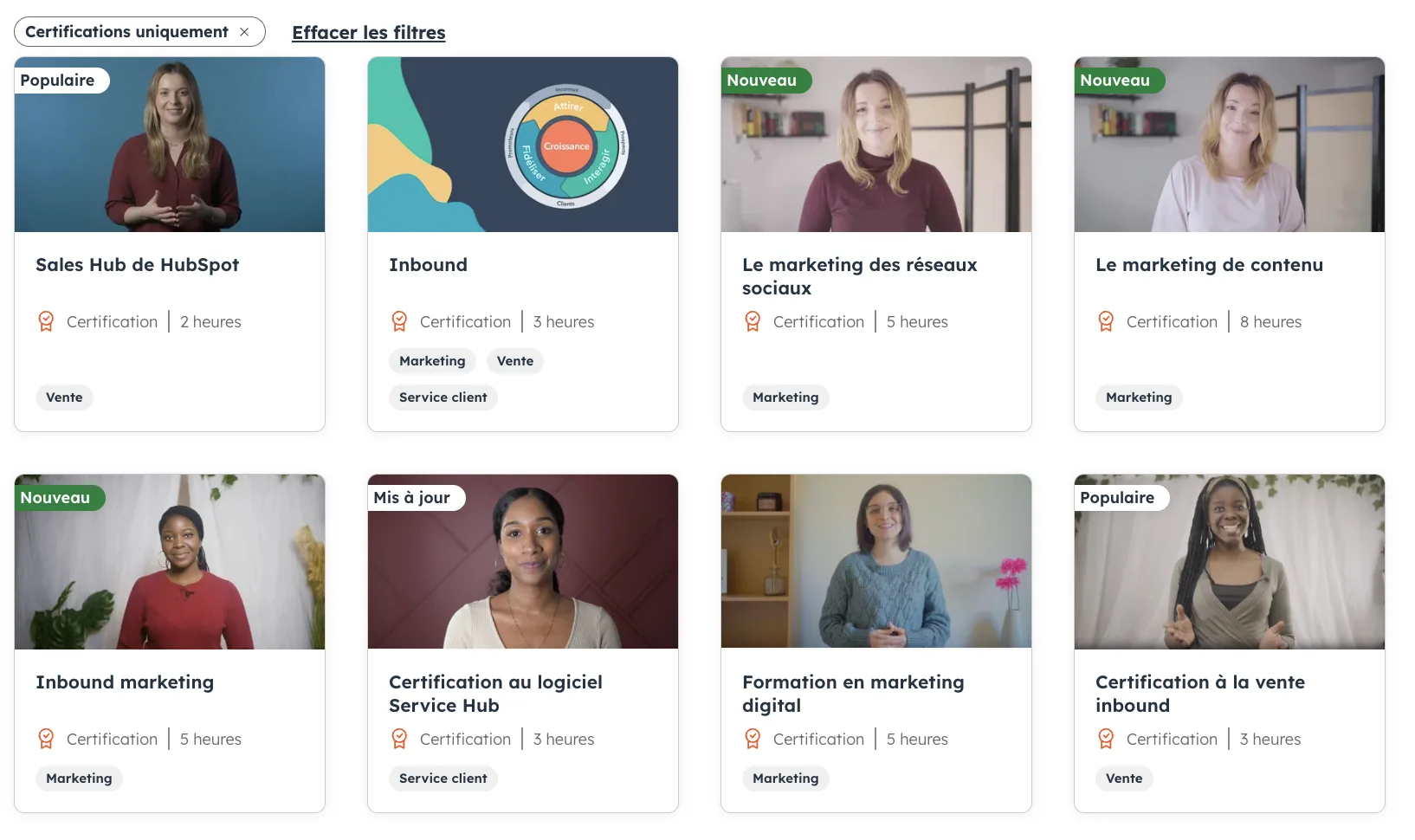Select the Marketing tag under Inbound marketing
Viewport: 1415px width, 840px height.
click(78, 779)
